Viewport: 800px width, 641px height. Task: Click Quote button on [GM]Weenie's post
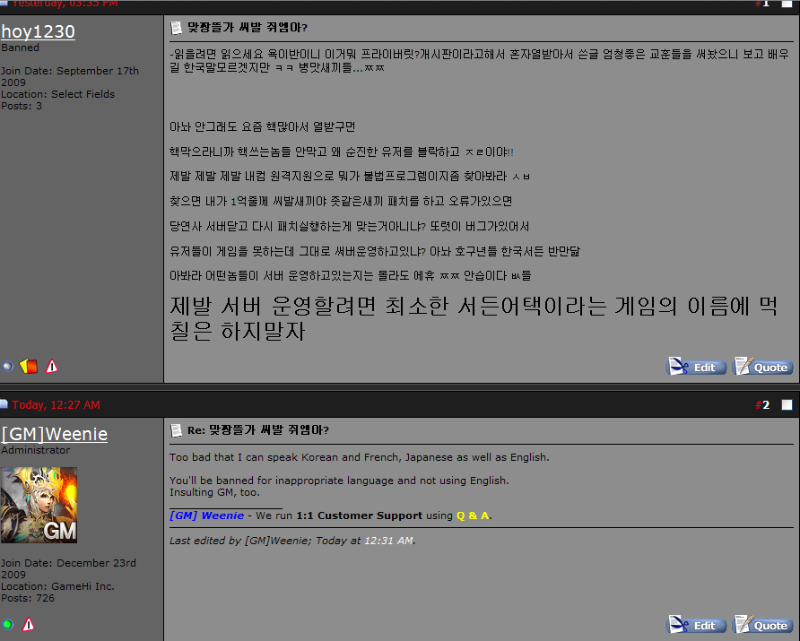(763, 625)
